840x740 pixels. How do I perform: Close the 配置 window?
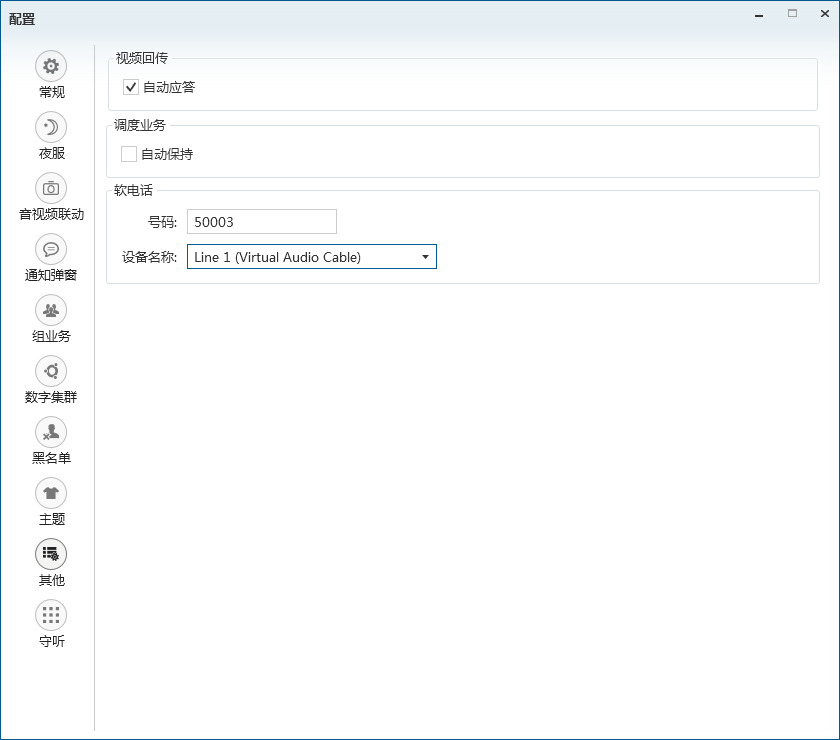[x=821, y=14]
